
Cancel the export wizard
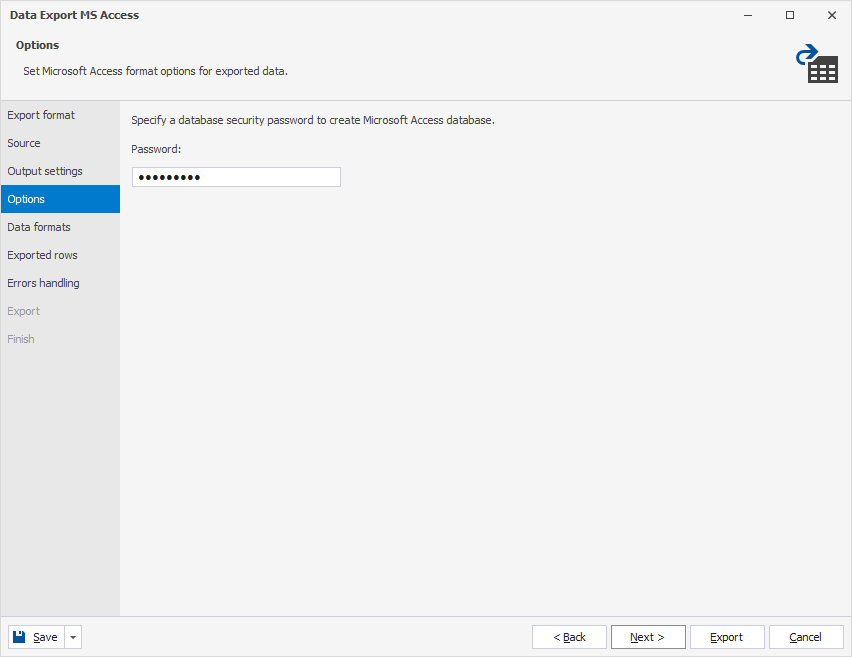pos(806,637)
